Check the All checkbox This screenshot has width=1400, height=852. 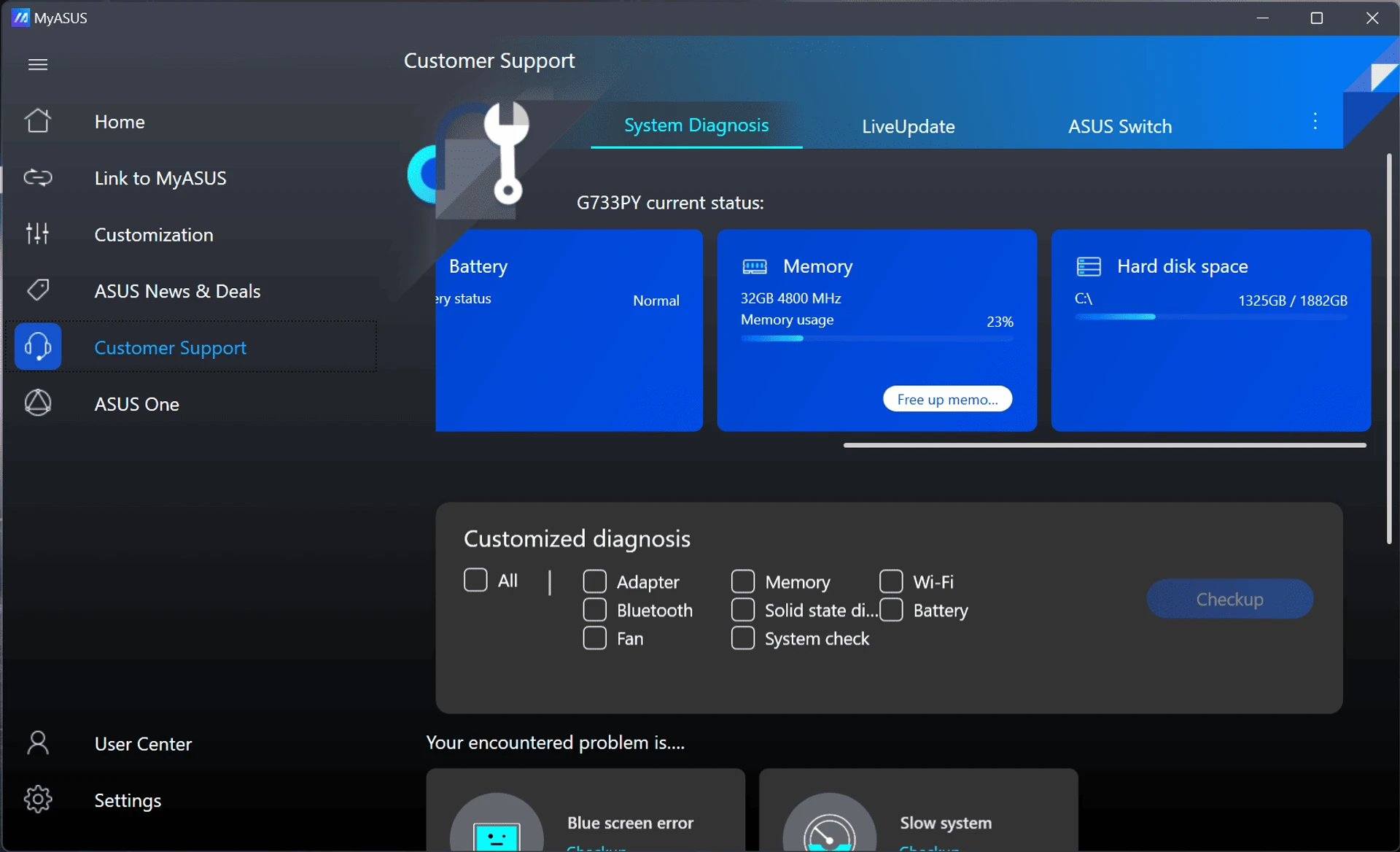pyautogui.click(x=475, y=580)
